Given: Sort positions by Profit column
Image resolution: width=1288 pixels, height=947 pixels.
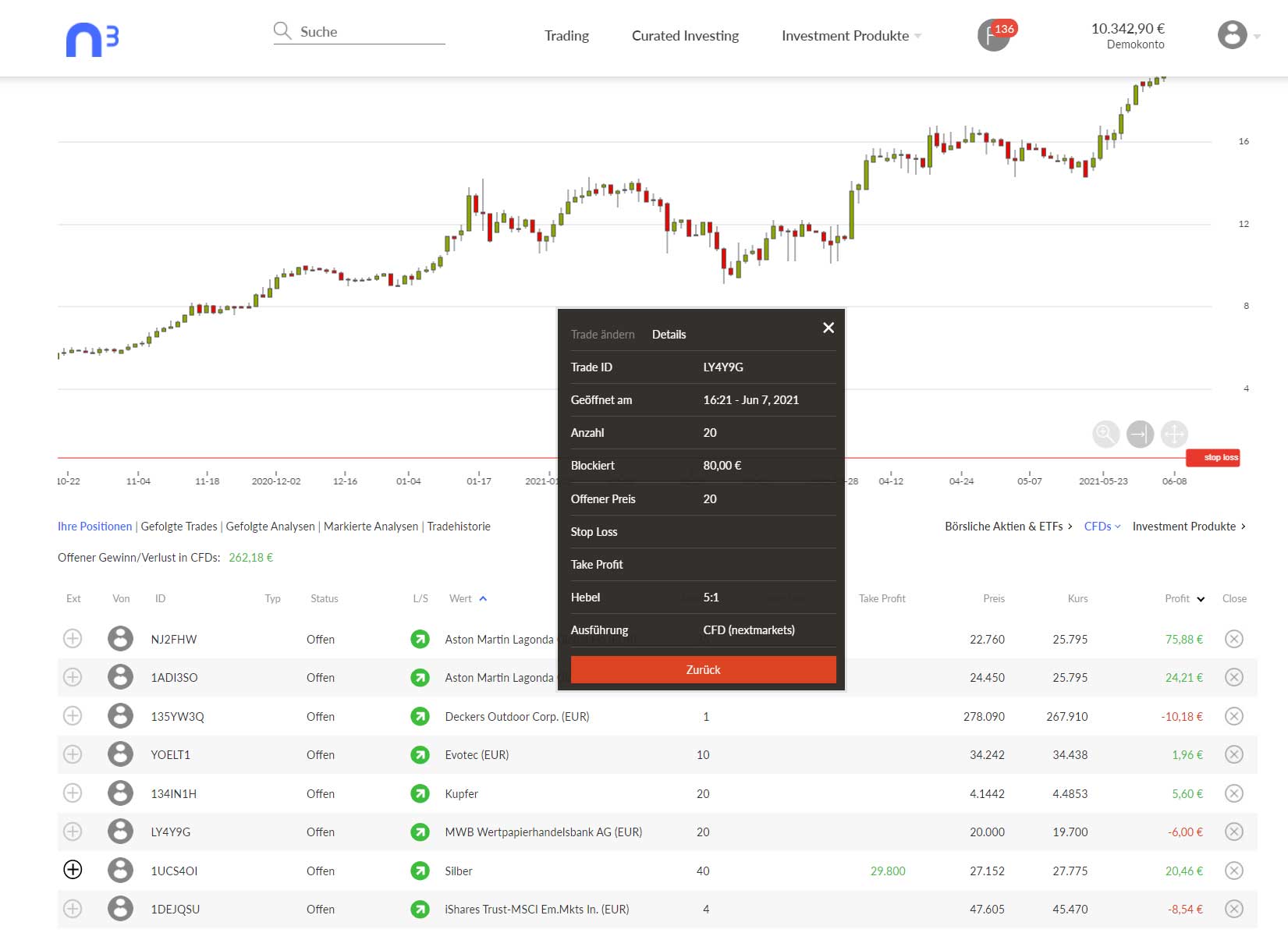Looking at the screenshot, I should tap(1184, 598).
